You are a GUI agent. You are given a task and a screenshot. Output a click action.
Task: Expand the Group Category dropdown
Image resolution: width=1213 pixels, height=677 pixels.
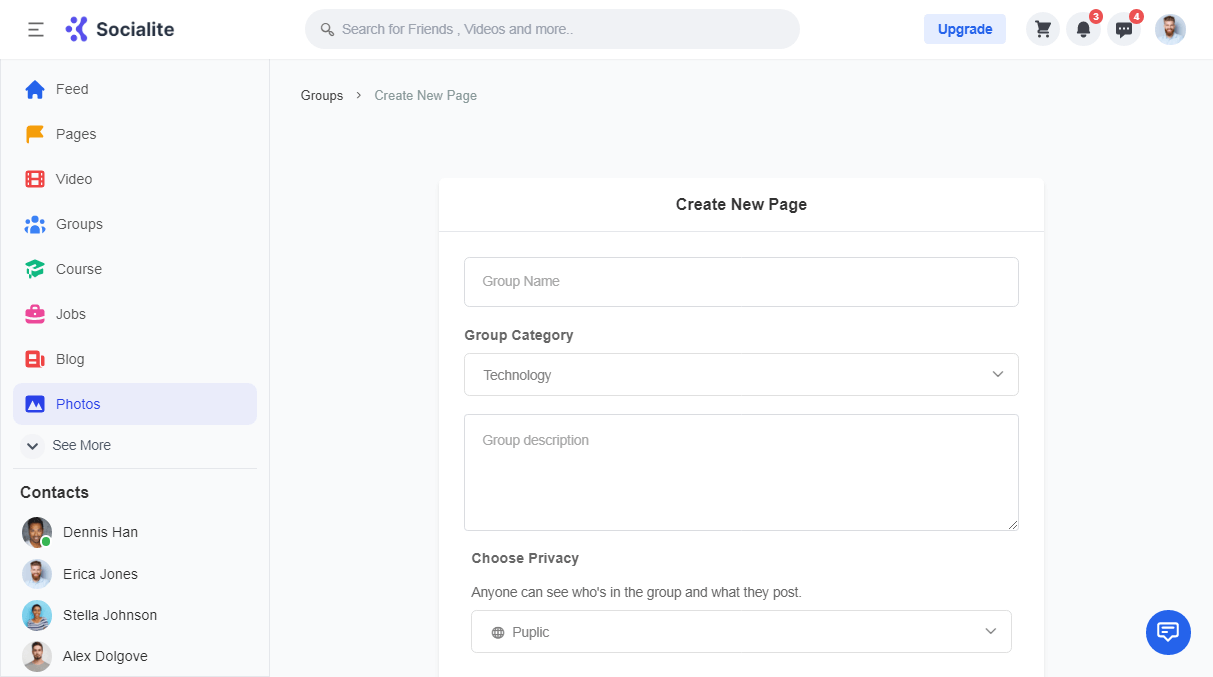(x=741, y=375)
